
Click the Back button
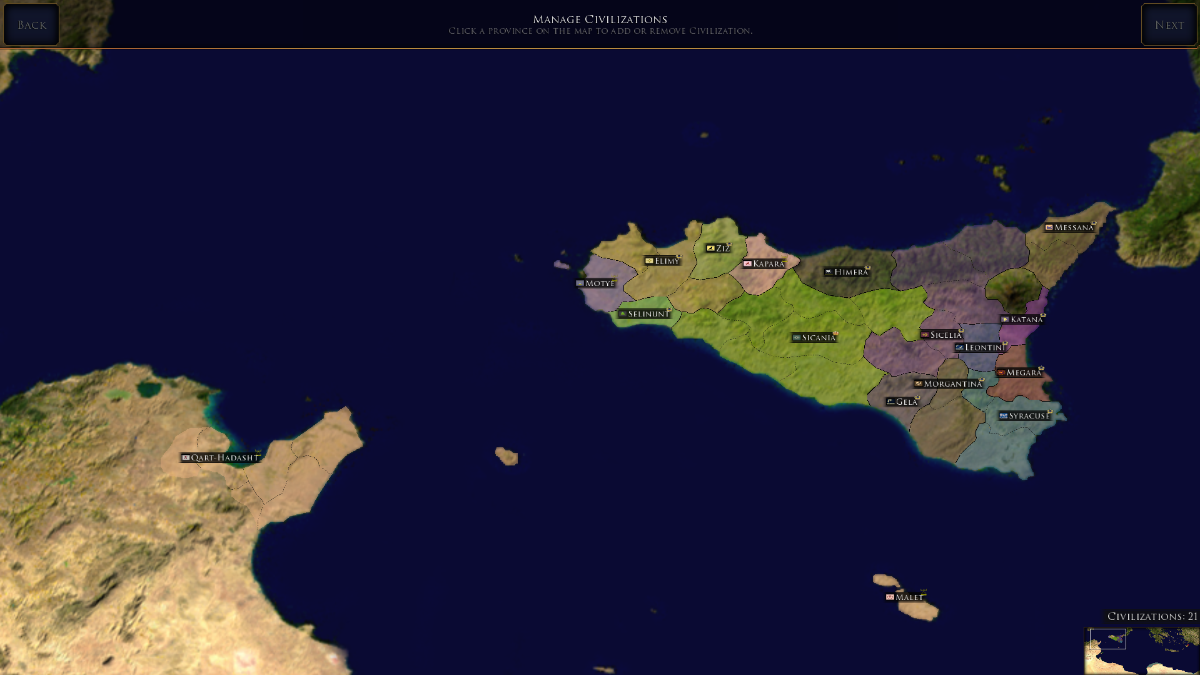pos(31,25)
